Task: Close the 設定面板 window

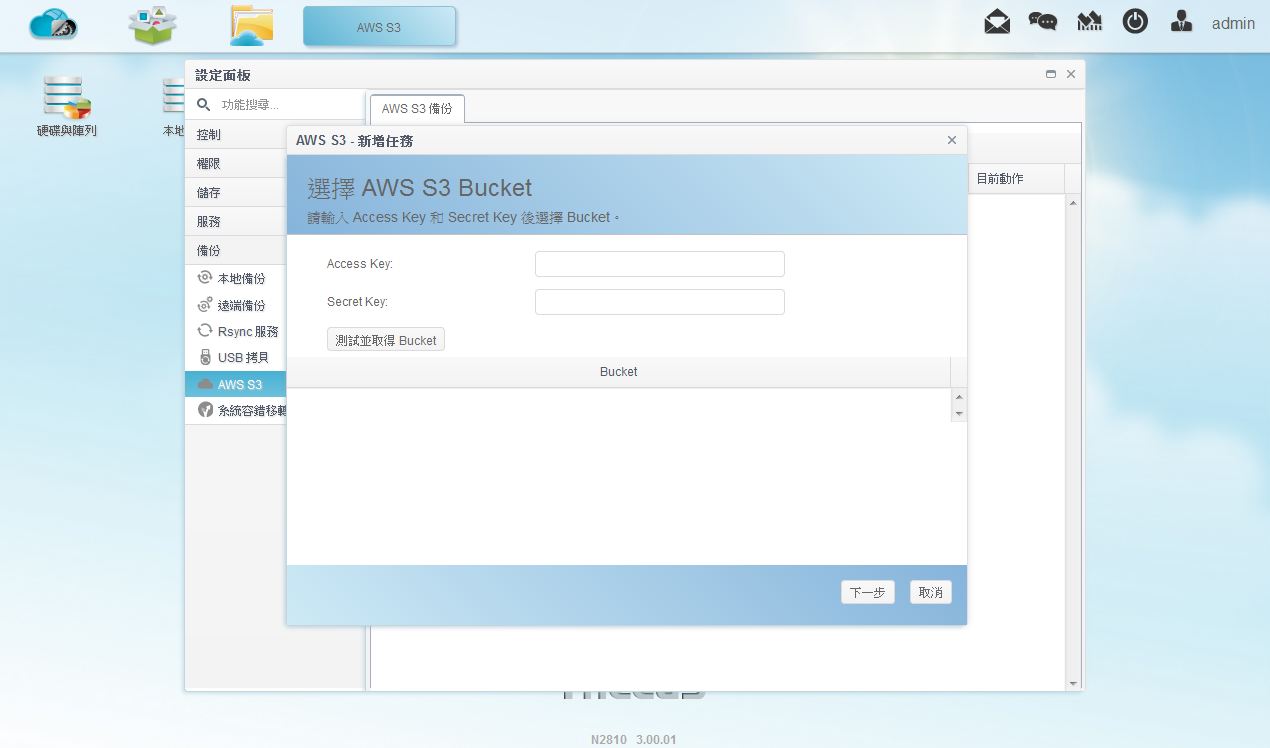Action: click(1071, 74)
